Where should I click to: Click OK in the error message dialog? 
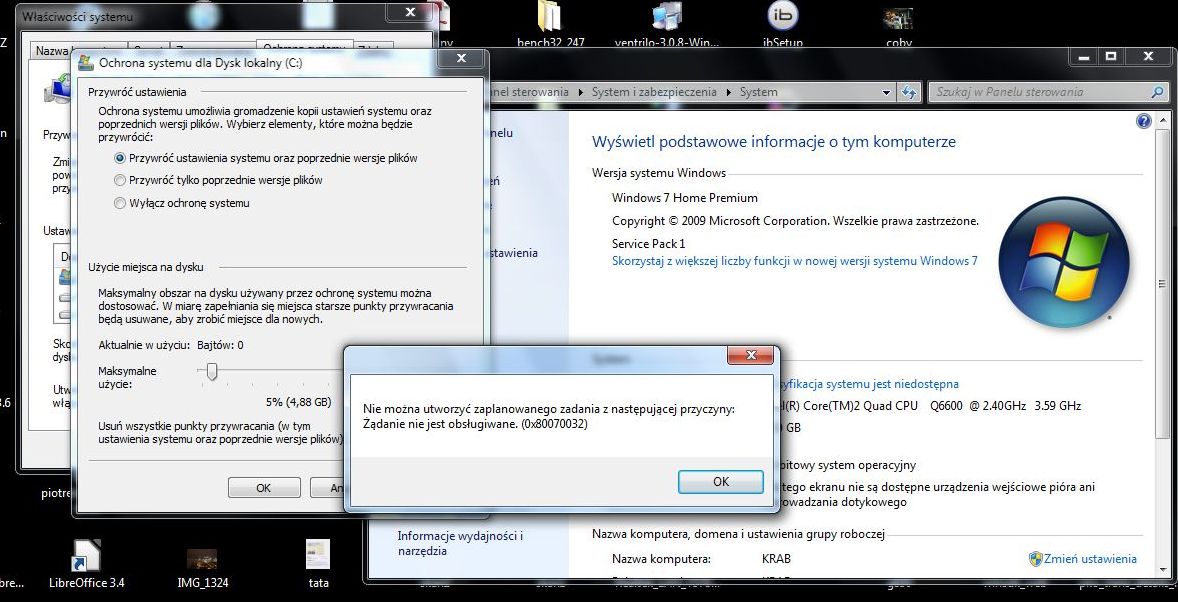pyautogui.click(x=720, y=482)
